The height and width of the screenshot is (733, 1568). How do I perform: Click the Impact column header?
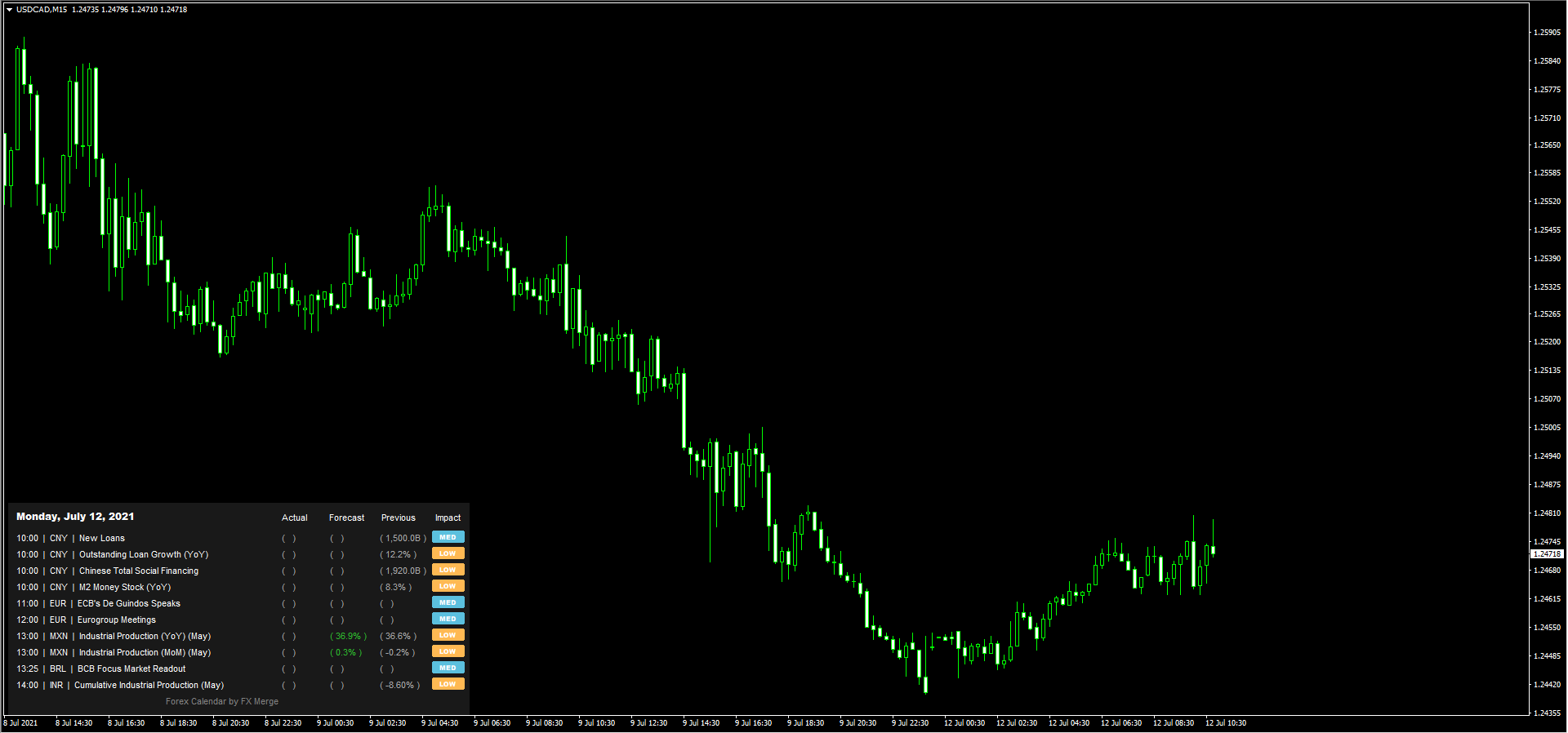click(x=448, y=518)
